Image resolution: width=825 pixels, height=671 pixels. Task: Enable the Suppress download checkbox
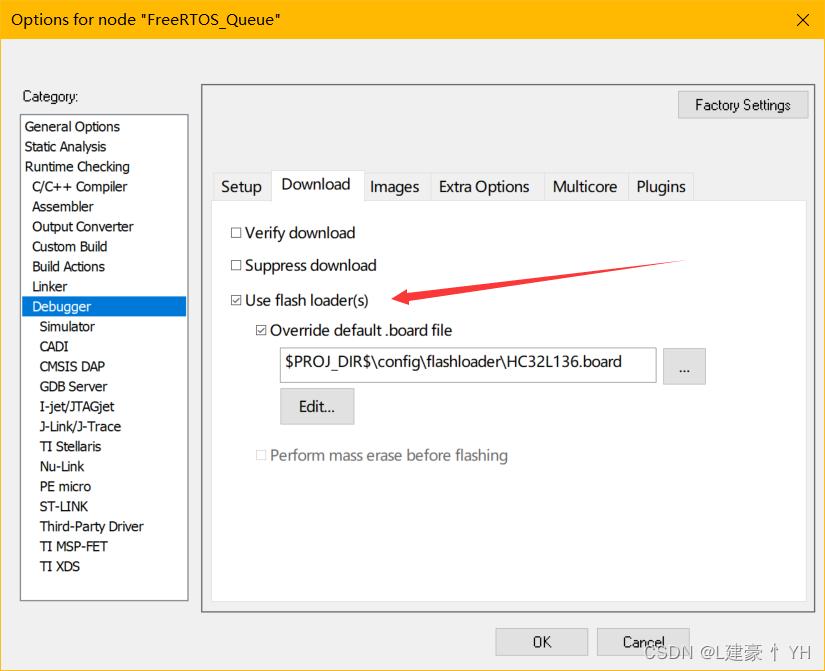[x=236, y=265]
